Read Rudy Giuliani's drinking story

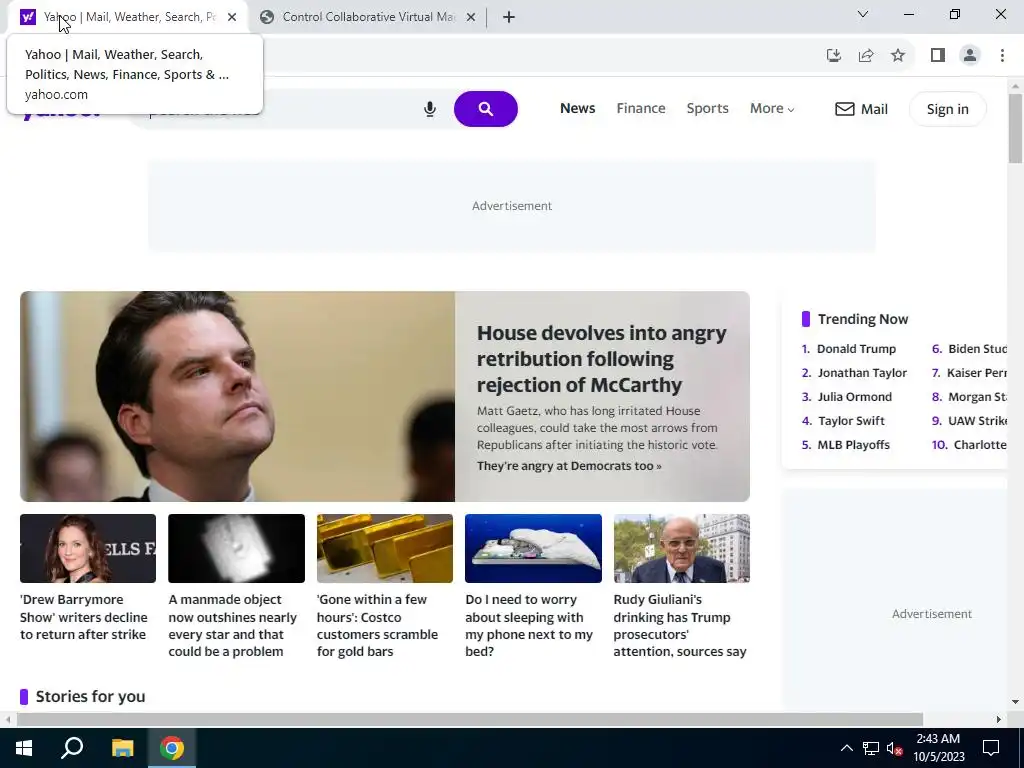(680, 625)
